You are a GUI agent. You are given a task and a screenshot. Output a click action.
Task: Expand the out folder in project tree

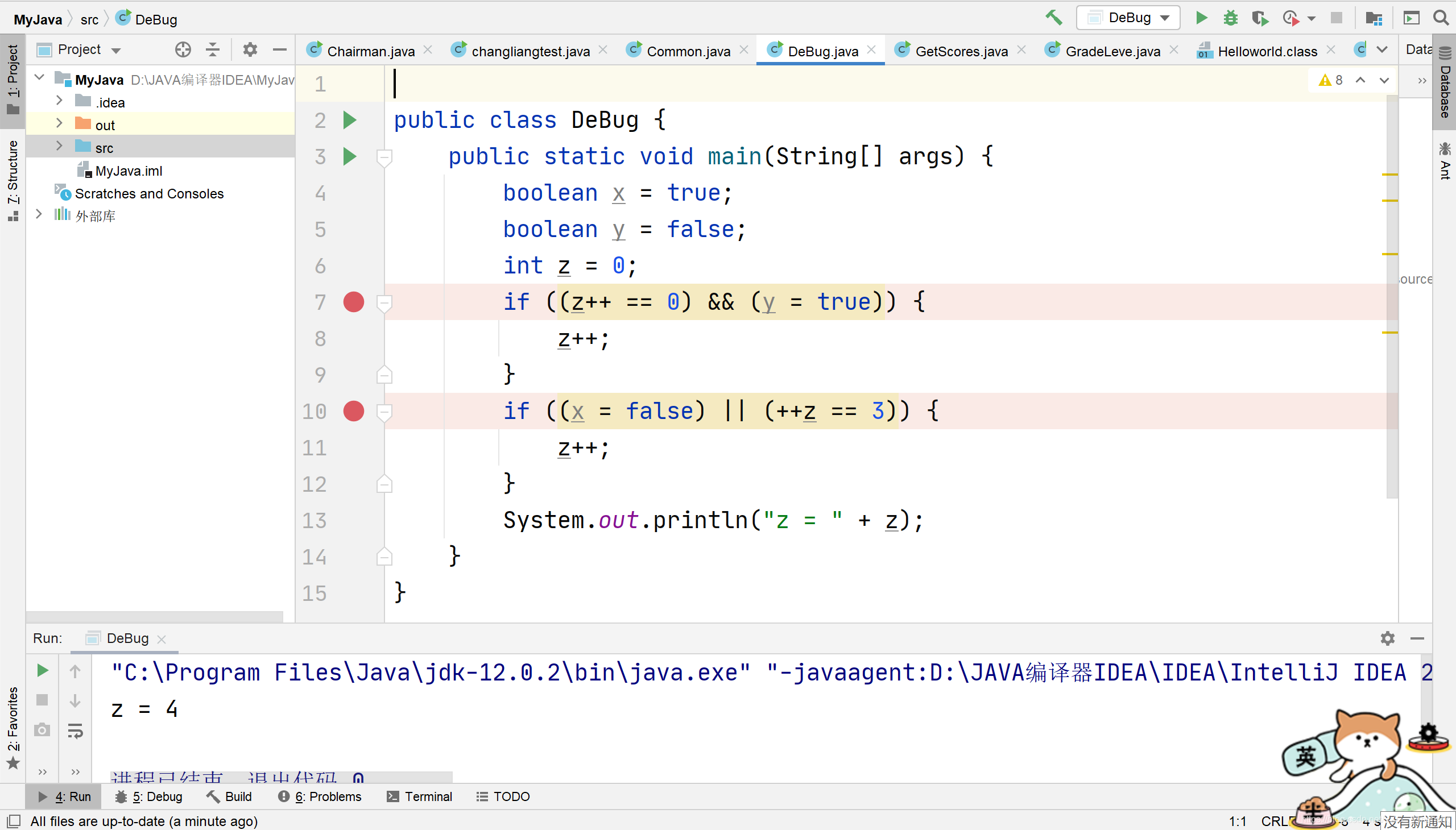click(x=58, y=124)
